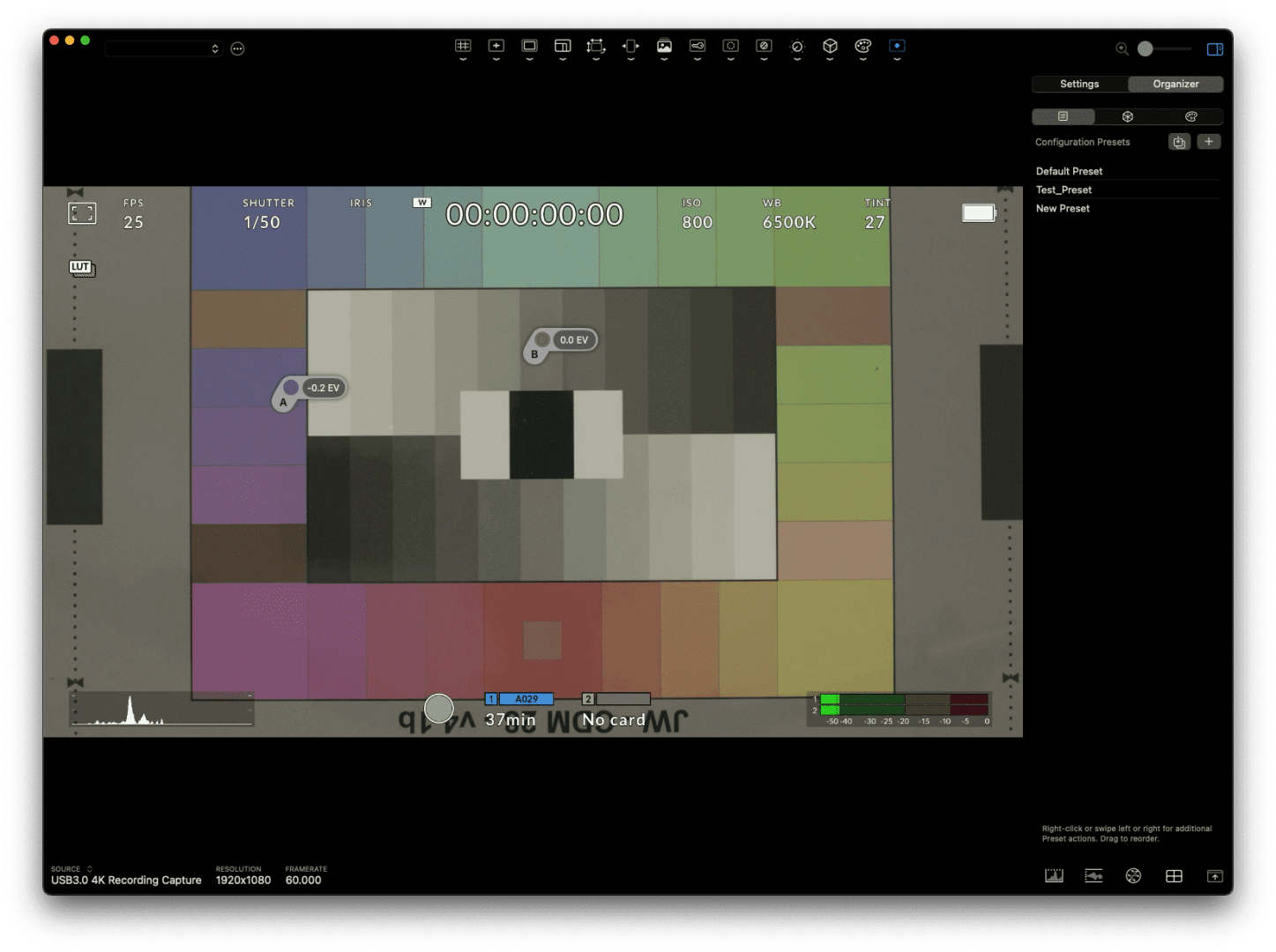
Task: Select the image overlay icon in the toolbar
Action: pyautogui.click(x=664, y=47)
